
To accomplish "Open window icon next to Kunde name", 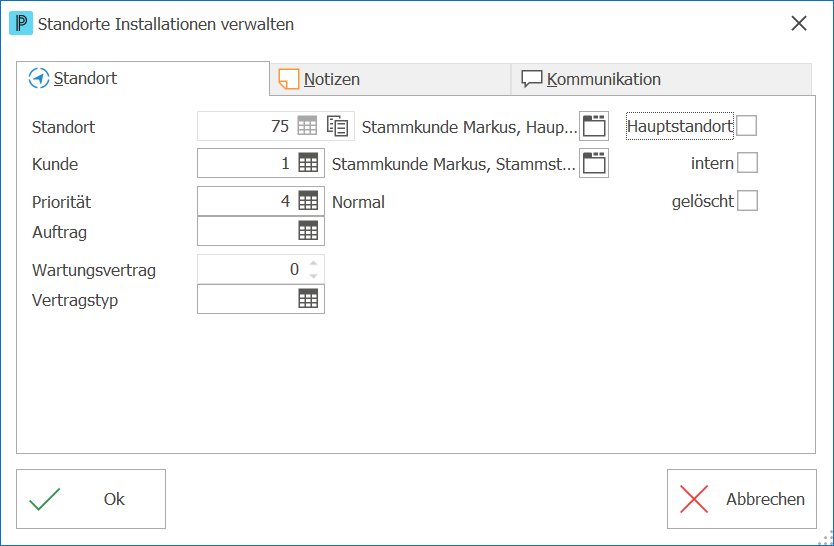I will 594,163.
